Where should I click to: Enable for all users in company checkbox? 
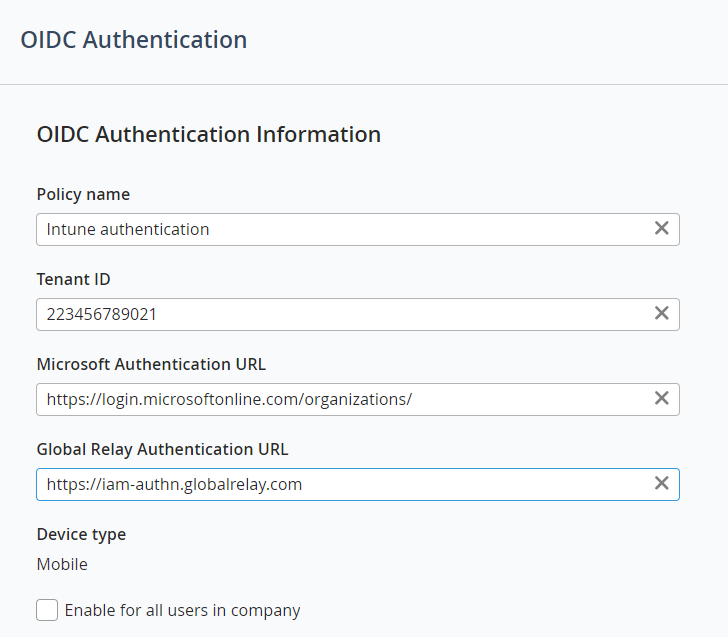(47, 610)
